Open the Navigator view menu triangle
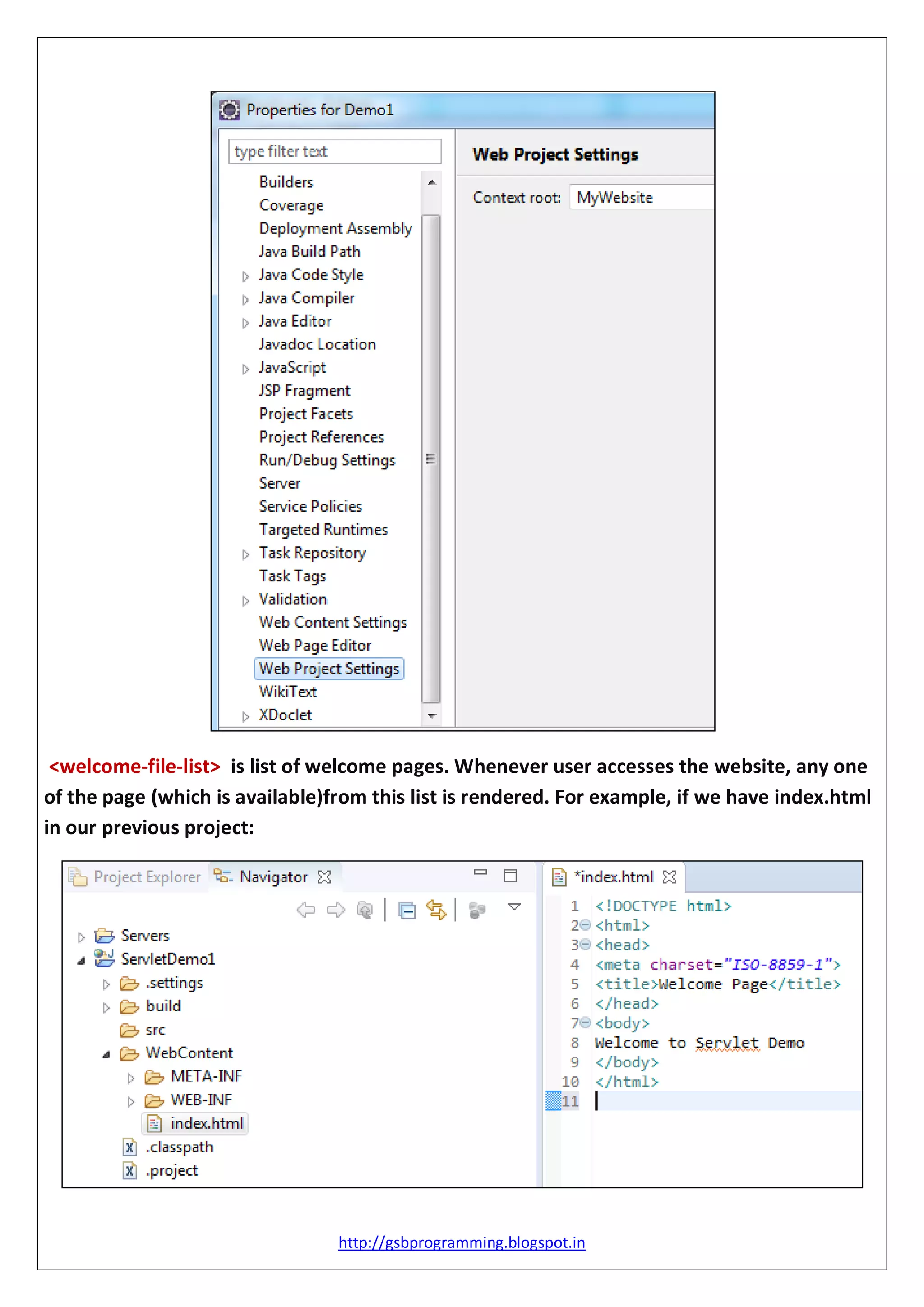This screenshot has width=924, height=1307. tap(514, 906)
